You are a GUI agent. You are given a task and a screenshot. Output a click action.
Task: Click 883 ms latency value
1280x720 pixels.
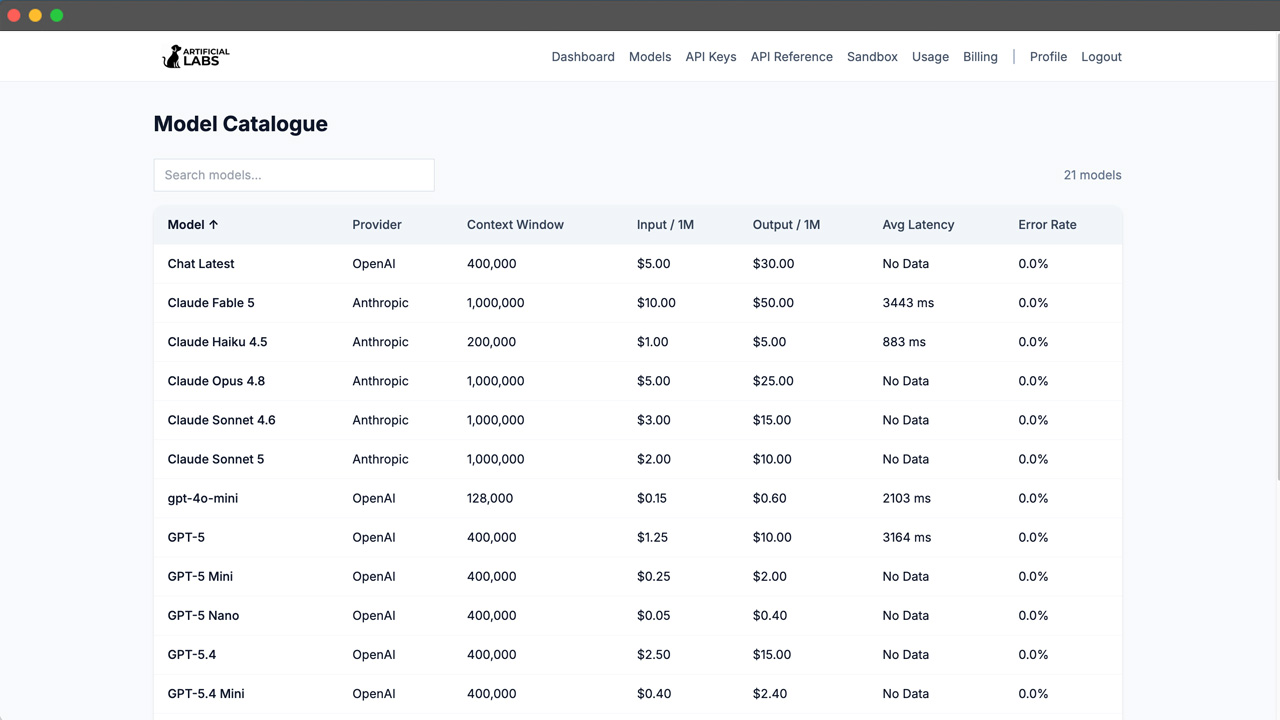(x=904, y=342)
